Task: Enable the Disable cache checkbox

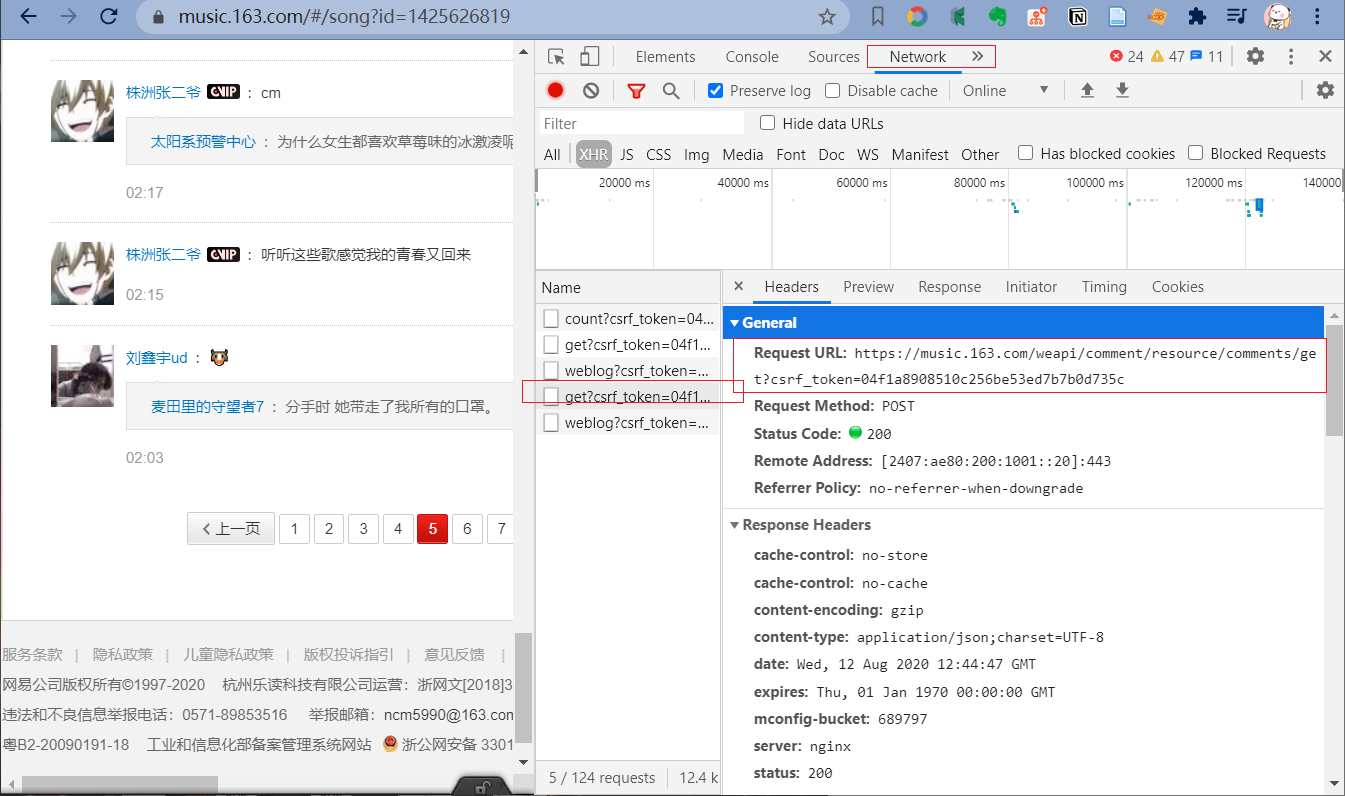Action: pyautogui.click(x=832, y=91)
